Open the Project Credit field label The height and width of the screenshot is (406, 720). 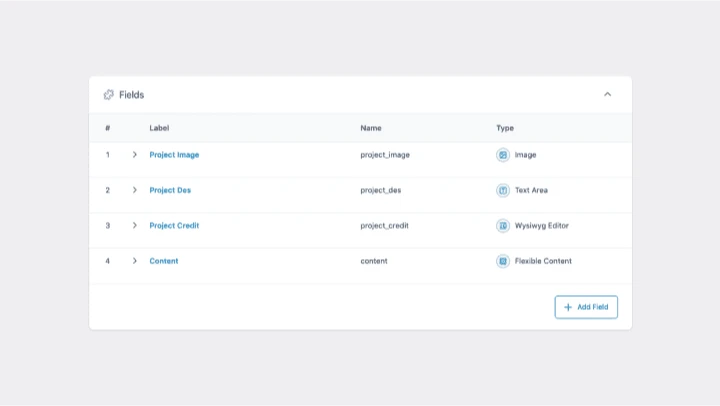click(174, 226)
